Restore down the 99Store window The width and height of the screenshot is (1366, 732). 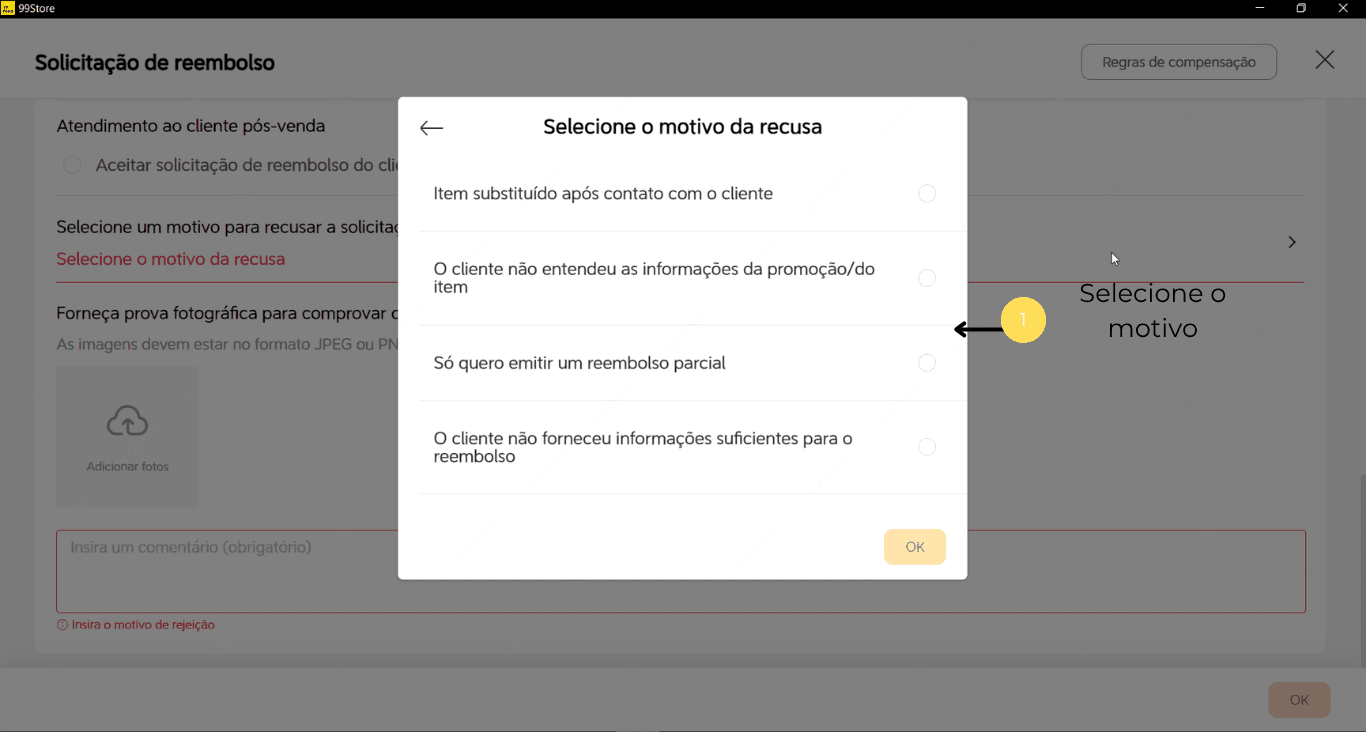click(x=1301, y=8)
